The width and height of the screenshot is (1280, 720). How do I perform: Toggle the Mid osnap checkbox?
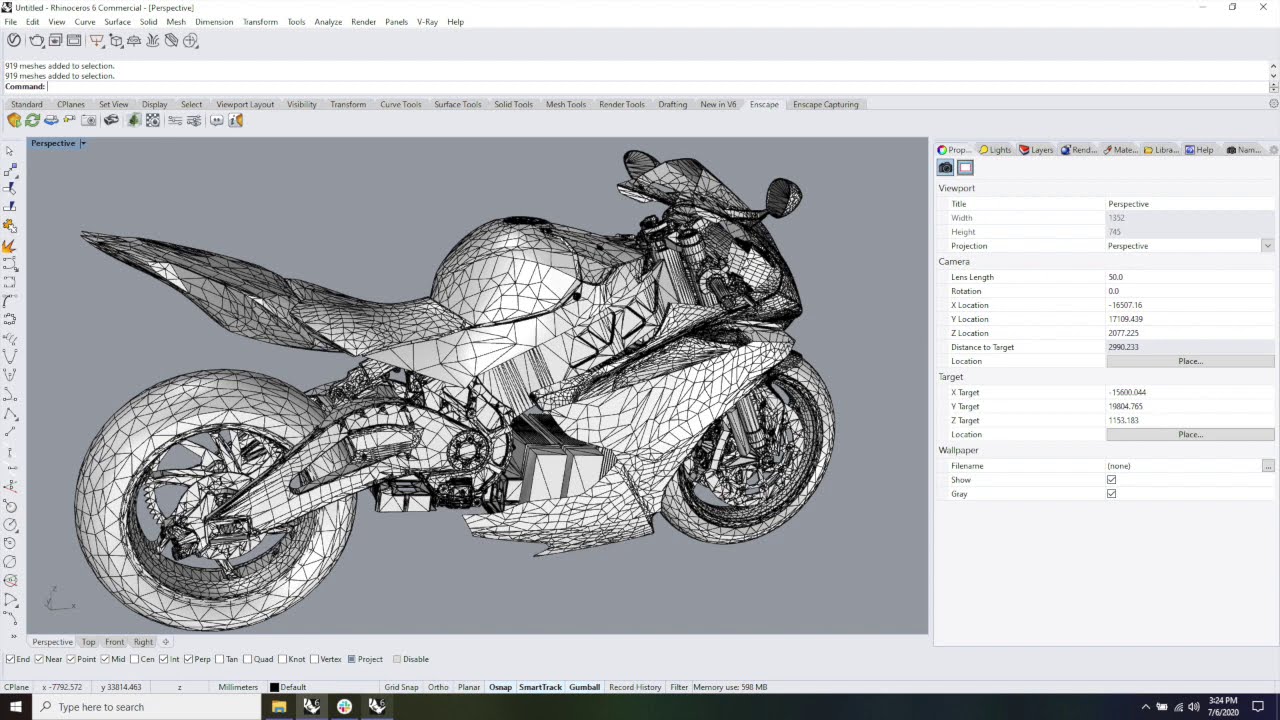pos(105,659)
